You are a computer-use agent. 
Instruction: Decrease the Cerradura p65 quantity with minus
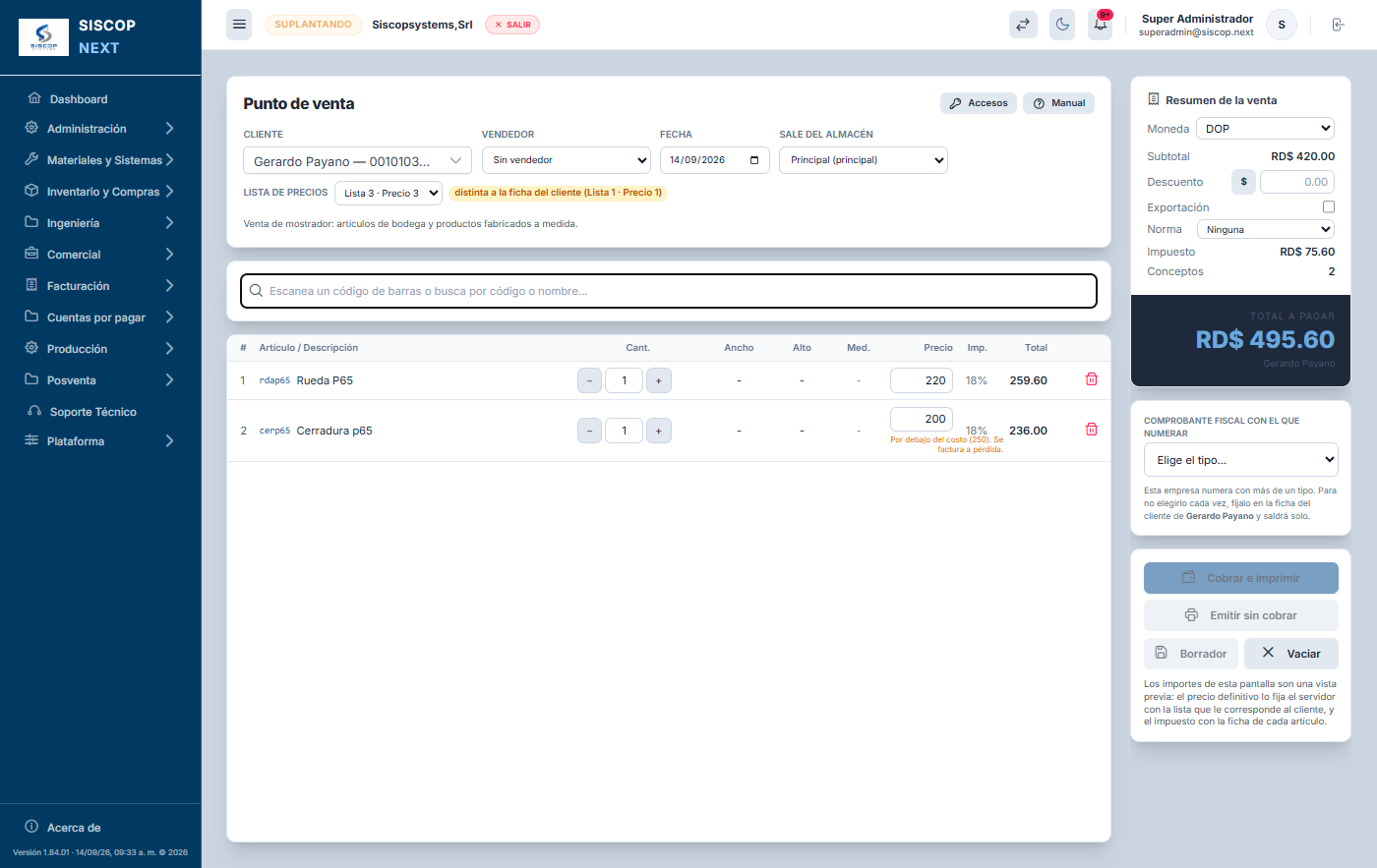pyautogui.click(x=589, y=431)
